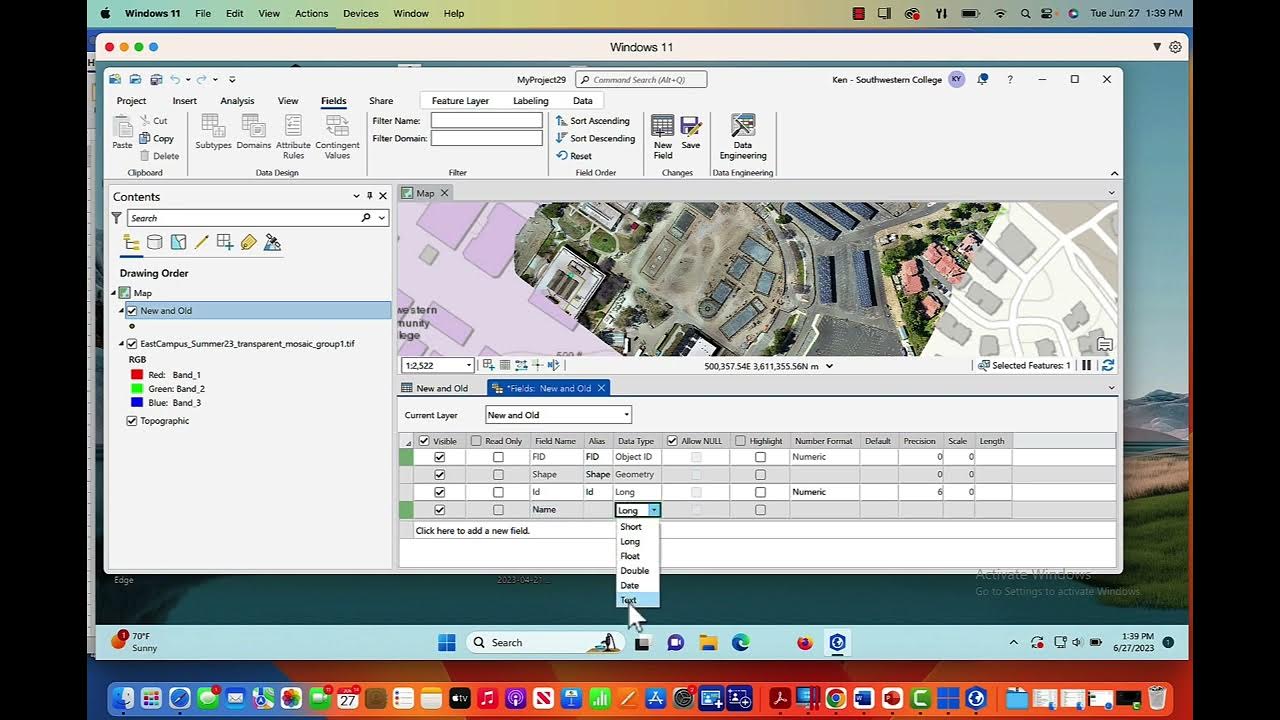Check Read Only for the Name field

[x=498, y=510]
